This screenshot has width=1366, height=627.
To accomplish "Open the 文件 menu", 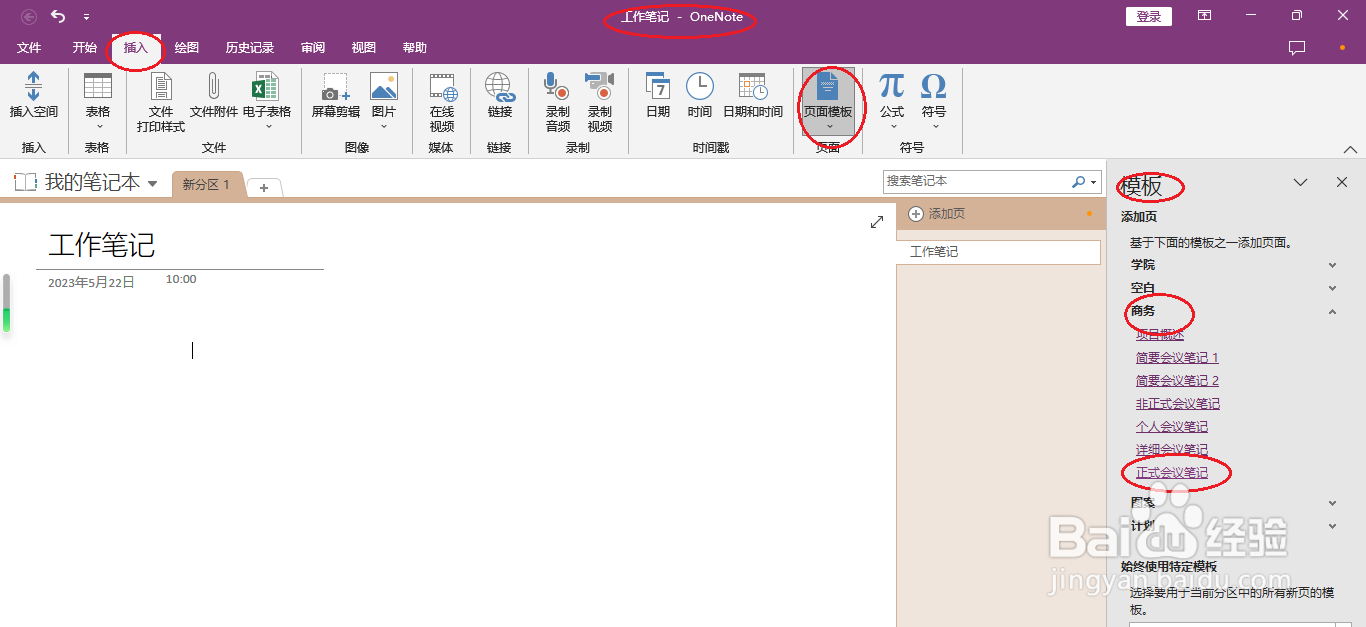I will coord(29,48).
